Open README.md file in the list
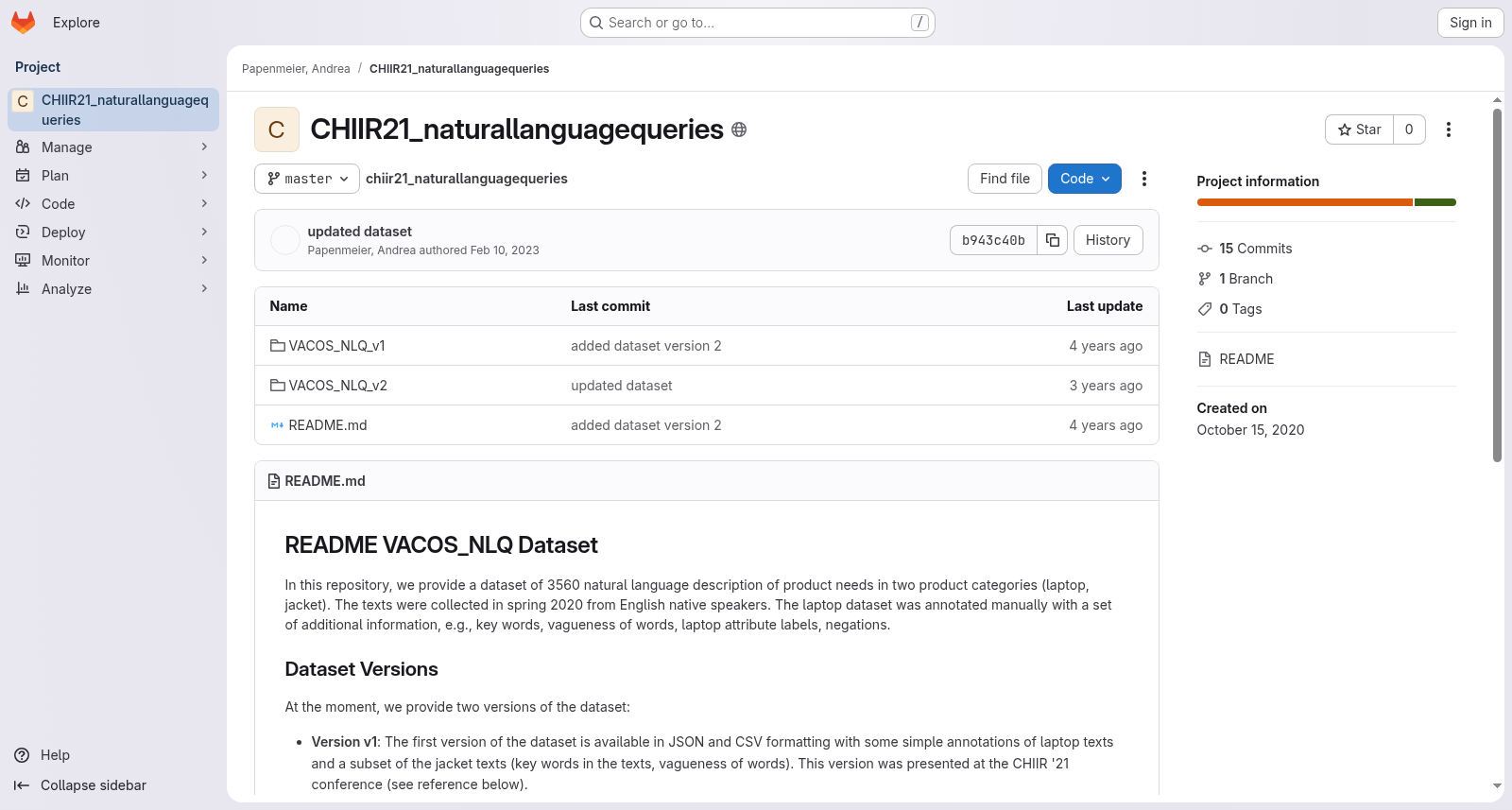This screenshot has height=810, width=1512. [327, 425]
